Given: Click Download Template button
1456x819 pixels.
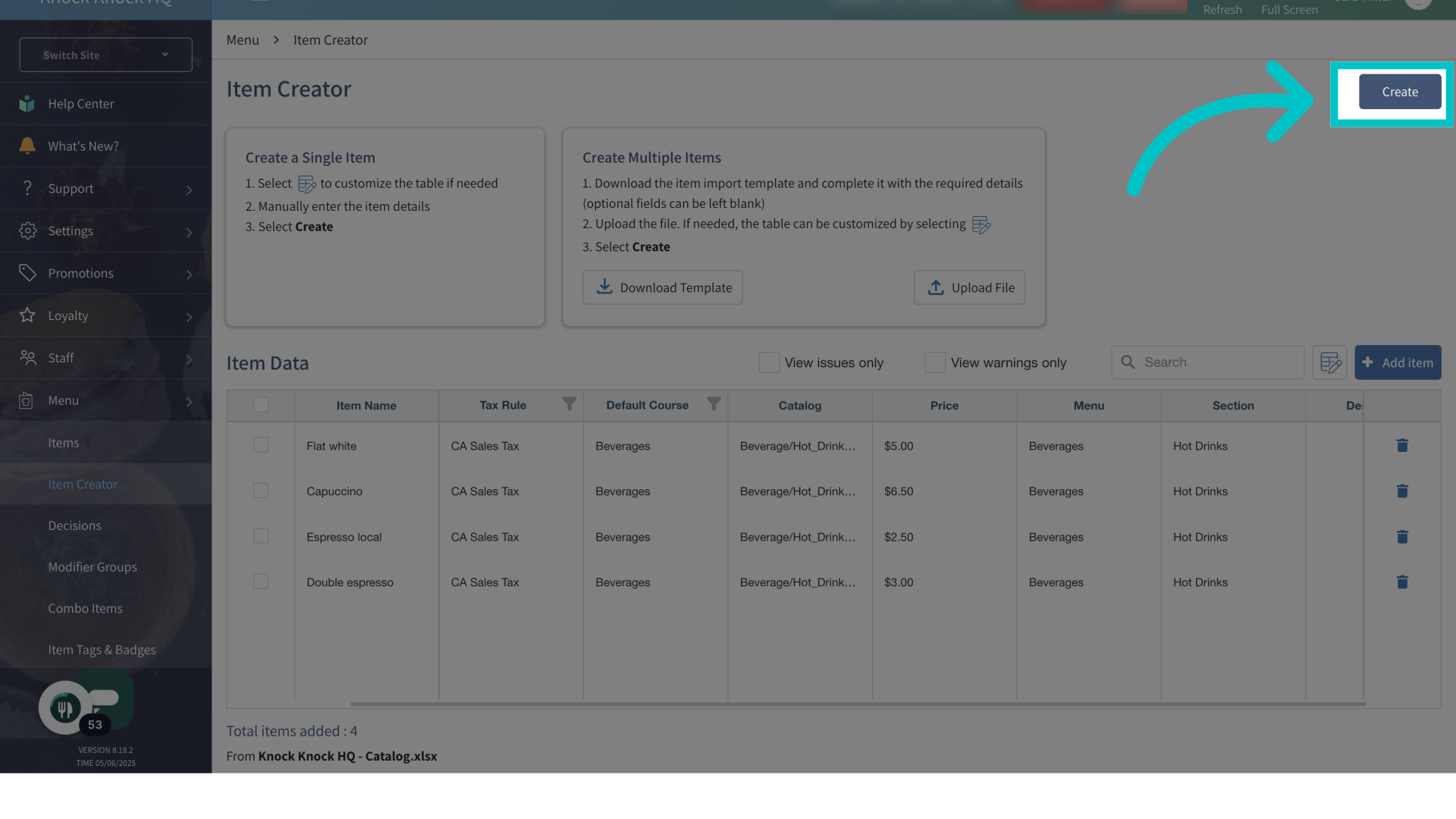Looking at the screenshot, I should [662, 287].
